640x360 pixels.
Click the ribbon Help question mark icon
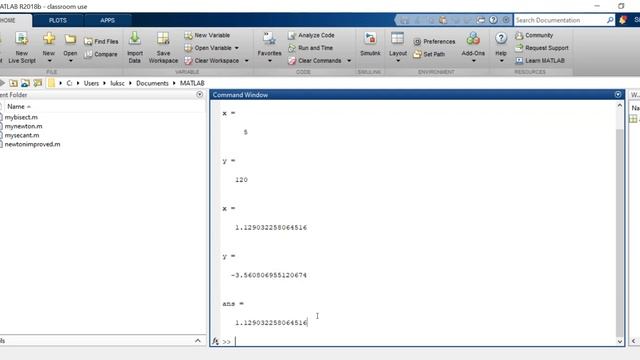tap(501, 38)
